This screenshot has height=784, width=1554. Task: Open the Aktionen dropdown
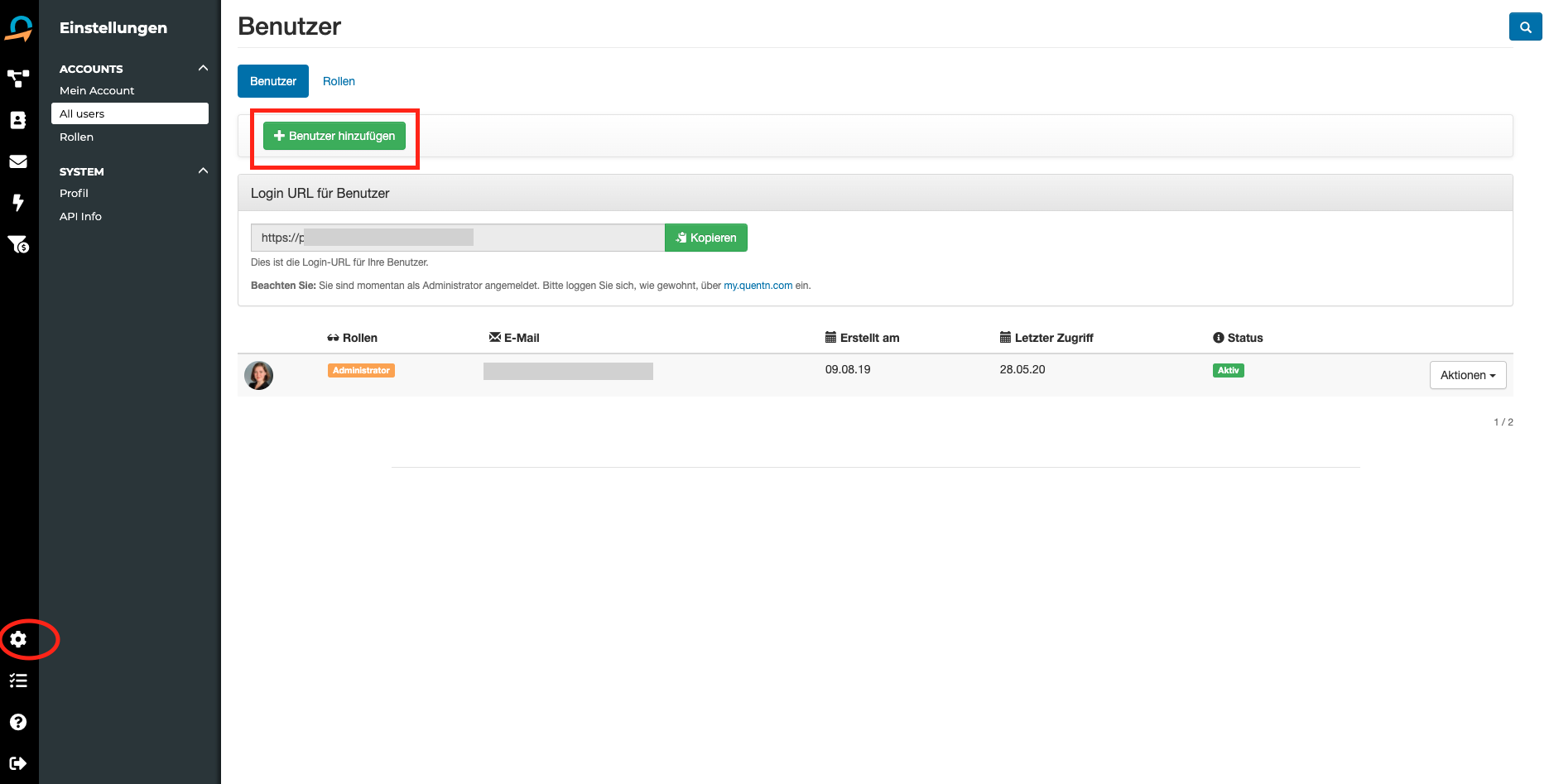[x=1468, y=375]
